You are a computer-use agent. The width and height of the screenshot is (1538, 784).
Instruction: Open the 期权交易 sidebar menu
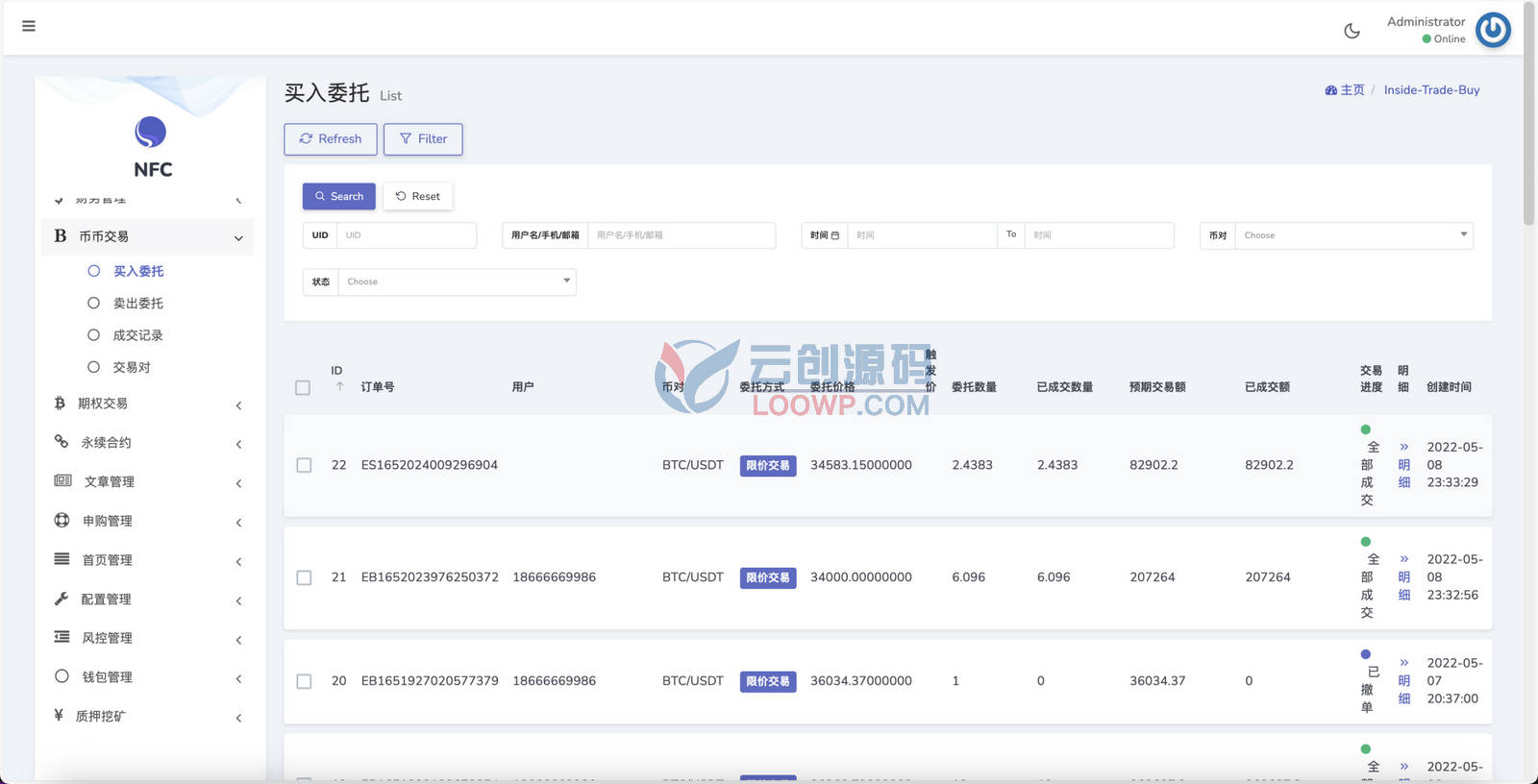[x=147, y=404]
